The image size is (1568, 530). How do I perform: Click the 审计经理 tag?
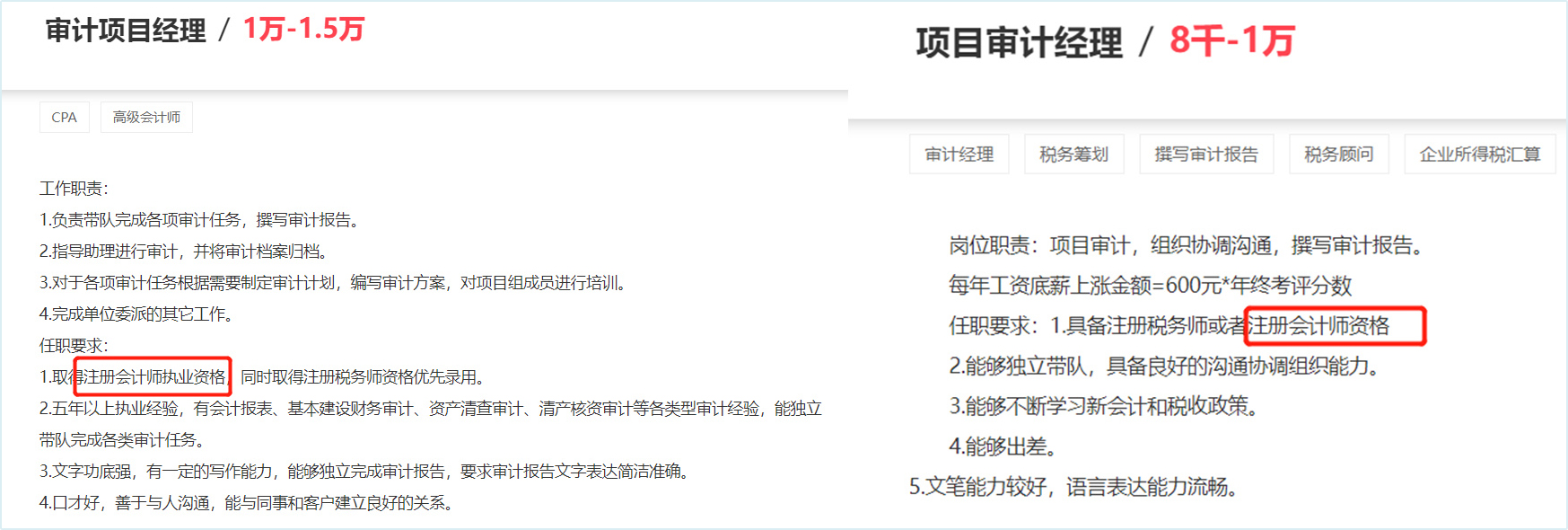coord(959,155)
